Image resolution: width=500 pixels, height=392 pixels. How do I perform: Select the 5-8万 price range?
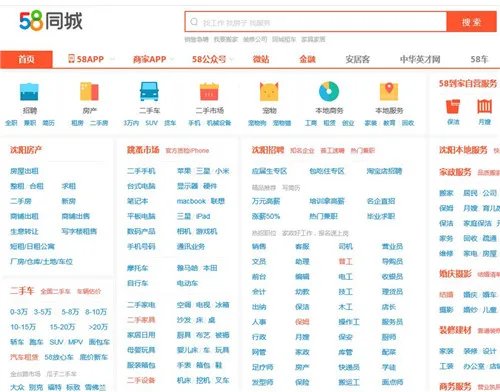[70, 312]
